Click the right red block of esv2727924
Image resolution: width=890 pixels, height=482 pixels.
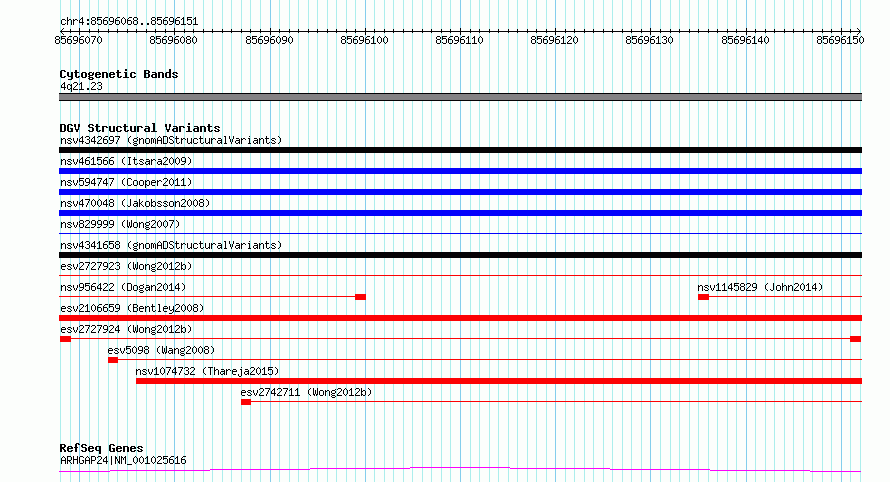(x=855, y=339)
